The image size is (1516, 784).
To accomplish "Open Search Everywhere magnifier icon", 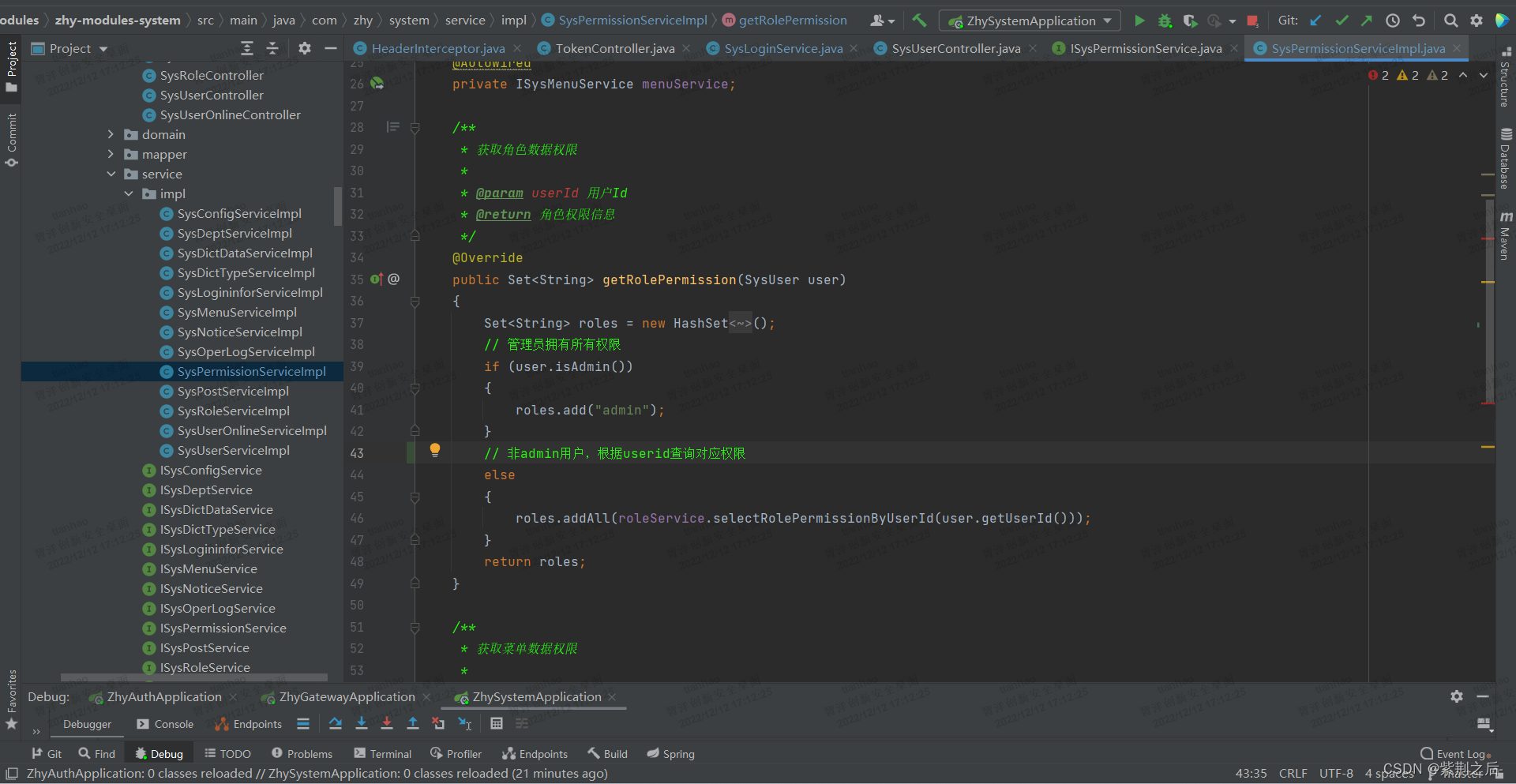I will [1450, 21].
